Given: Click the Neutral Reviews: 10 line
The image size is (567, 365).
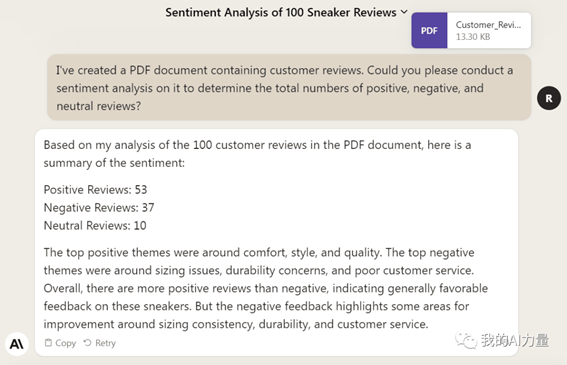Looking at the screenshot, I should 95,225.
